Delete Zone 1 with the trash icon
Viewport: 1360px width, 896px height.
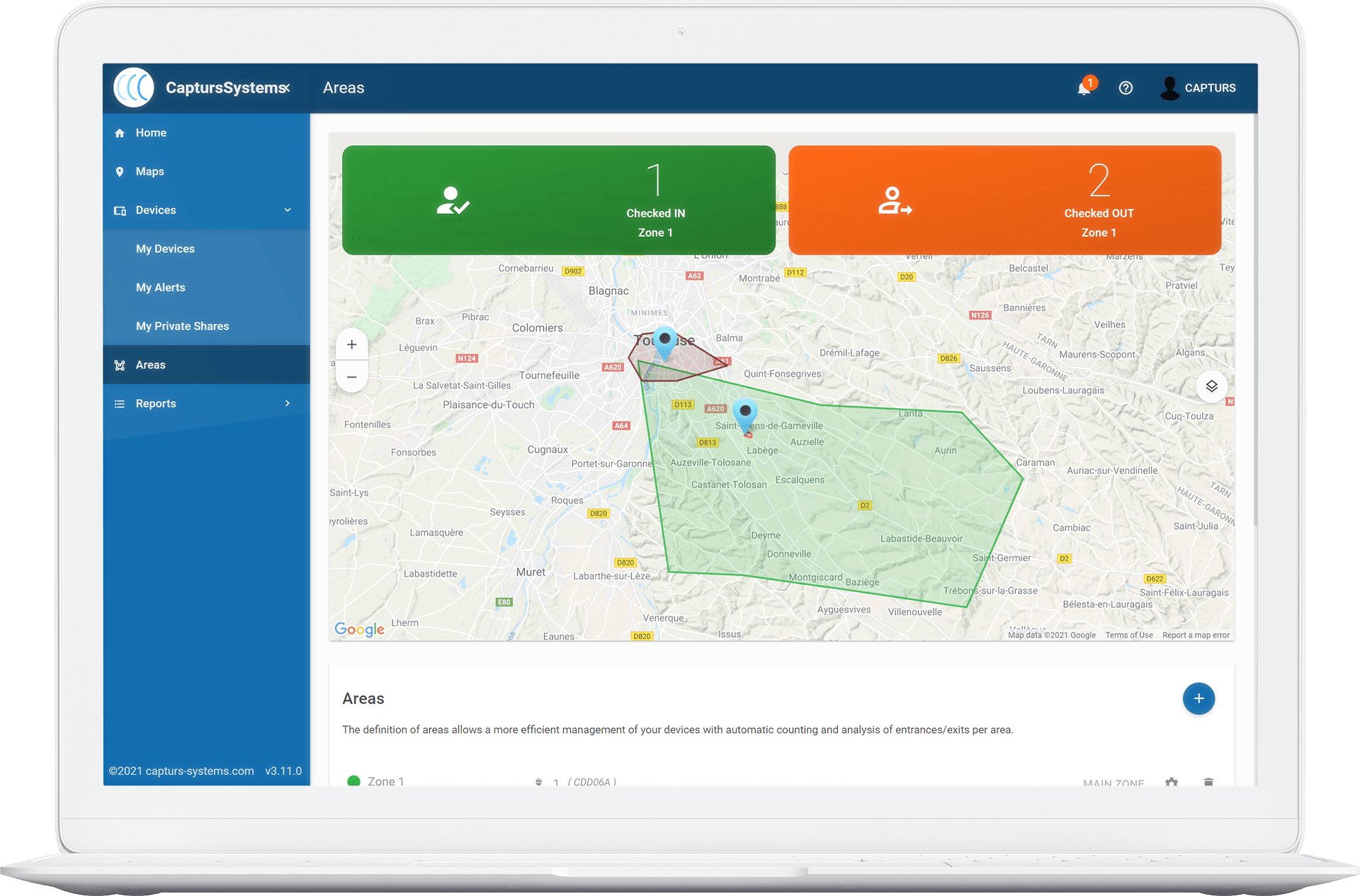point(1208,782)
